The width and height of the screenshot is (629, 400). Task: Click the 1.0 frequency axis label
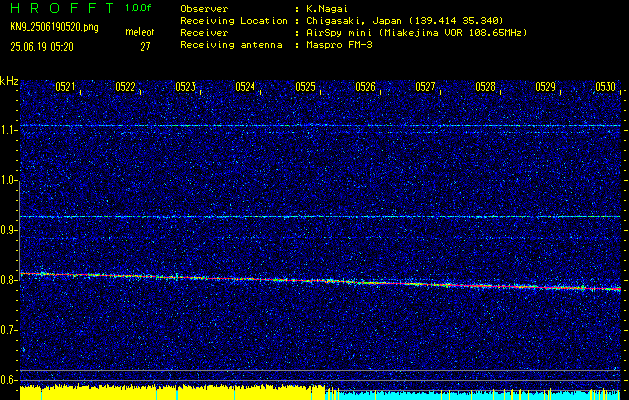pos(8,180)
